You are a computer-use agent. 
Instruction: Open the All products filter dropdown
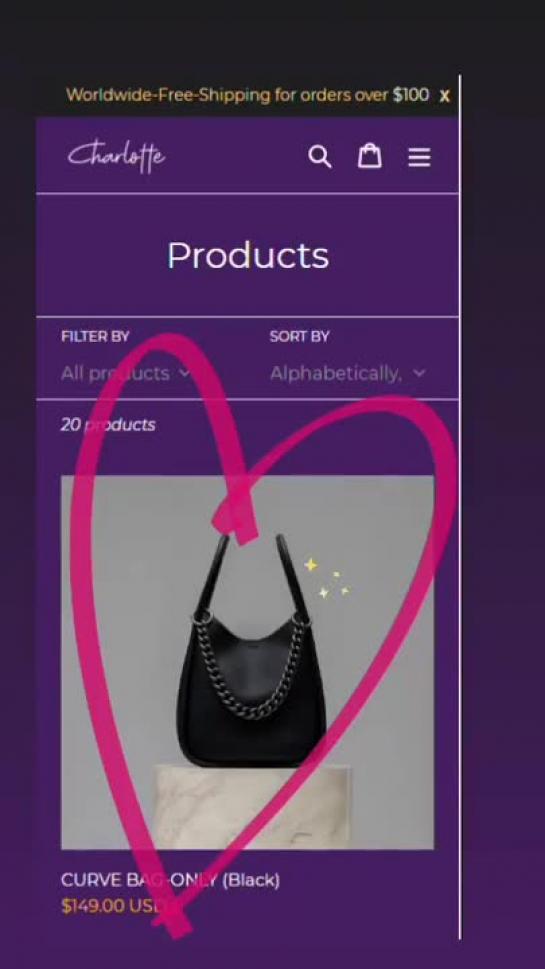126,373
